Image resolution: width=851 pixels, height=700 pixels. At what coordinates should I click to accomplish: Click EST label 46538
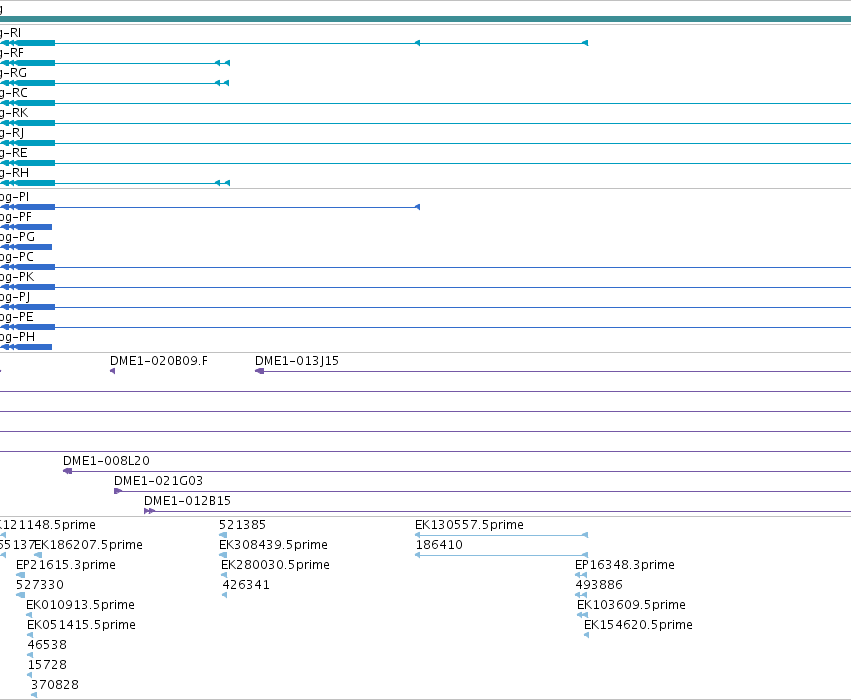[x=47, y=645]
